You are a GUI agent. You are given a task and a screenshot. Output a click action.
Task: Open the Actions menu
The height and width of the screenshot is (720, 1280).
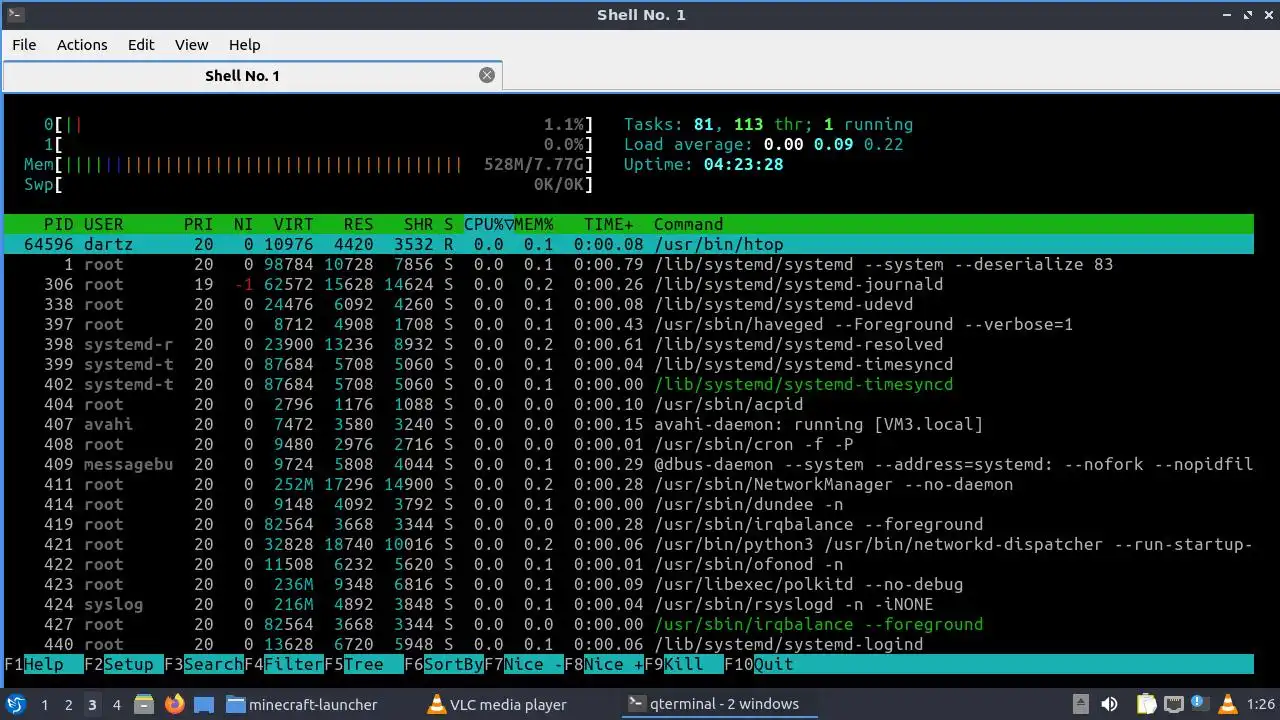click(x=82, y=44)
